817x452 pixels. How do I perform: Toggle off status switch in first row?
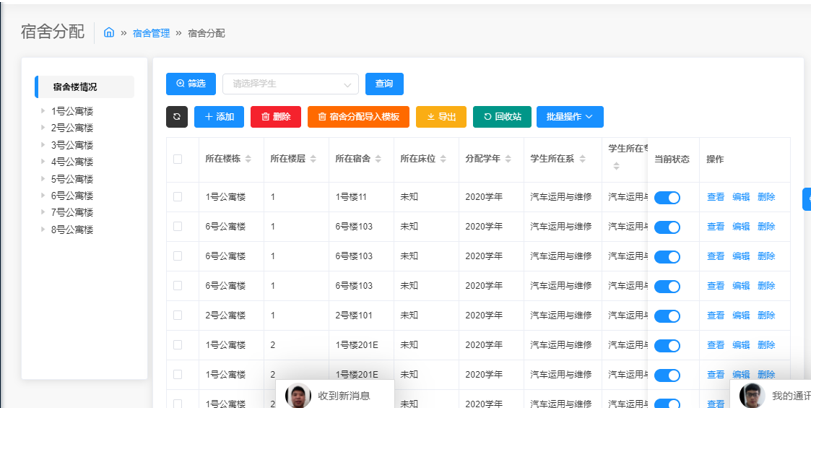(667, 198)
